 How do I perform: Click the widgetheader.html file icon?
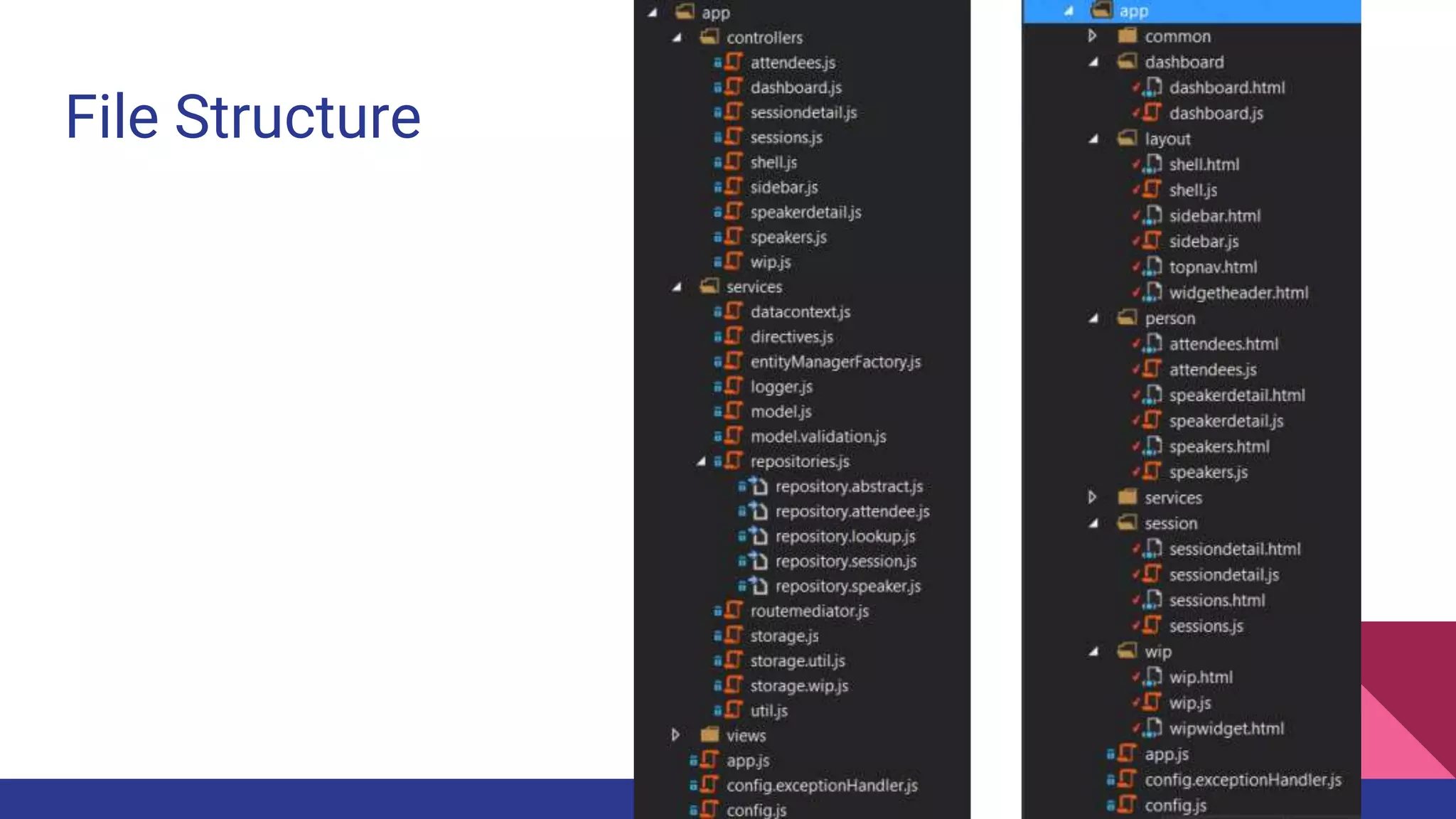(1153, 291)
